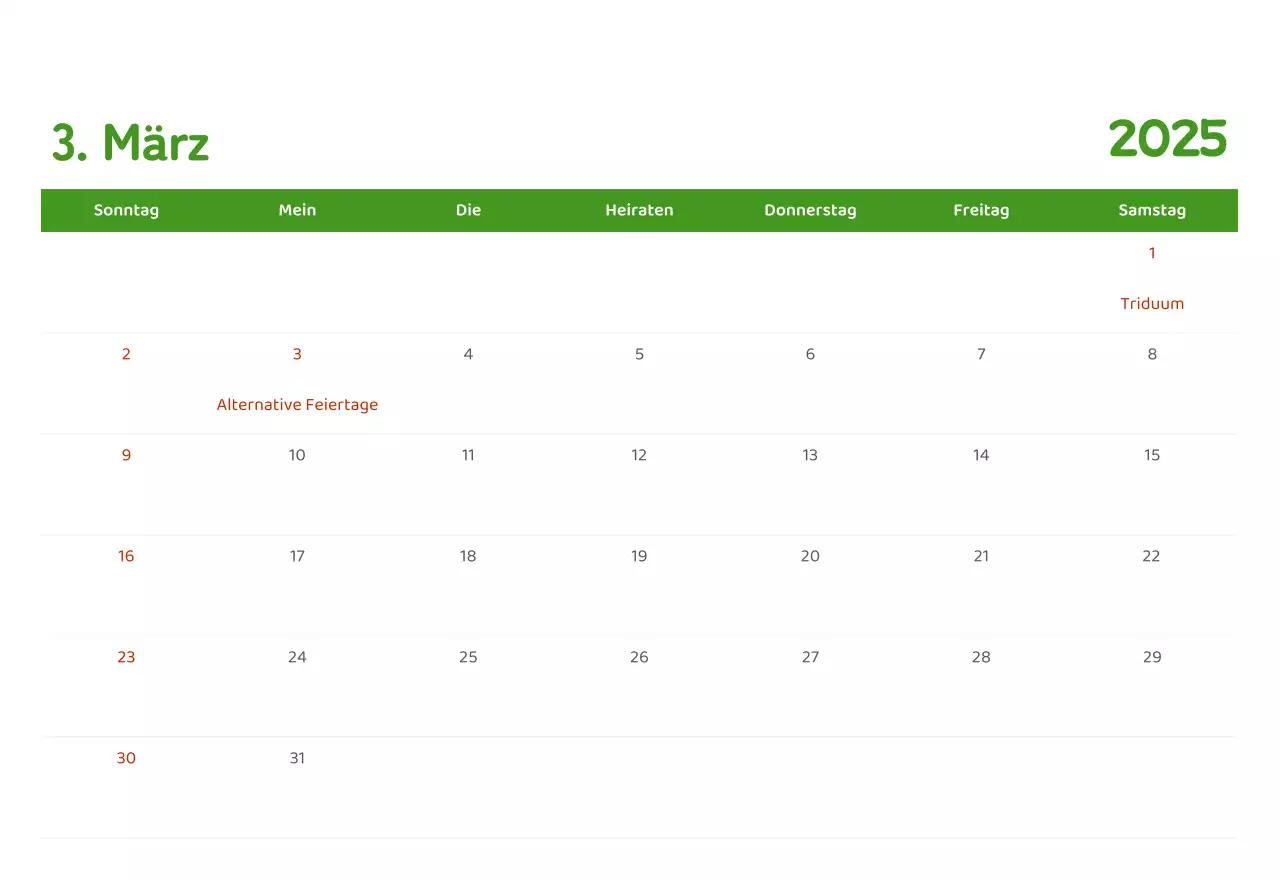Open the "Alternative Feiertage" holiday label
Image resolution: width=1280 pixels, height=880 pixels.
(x=297, y=405)
